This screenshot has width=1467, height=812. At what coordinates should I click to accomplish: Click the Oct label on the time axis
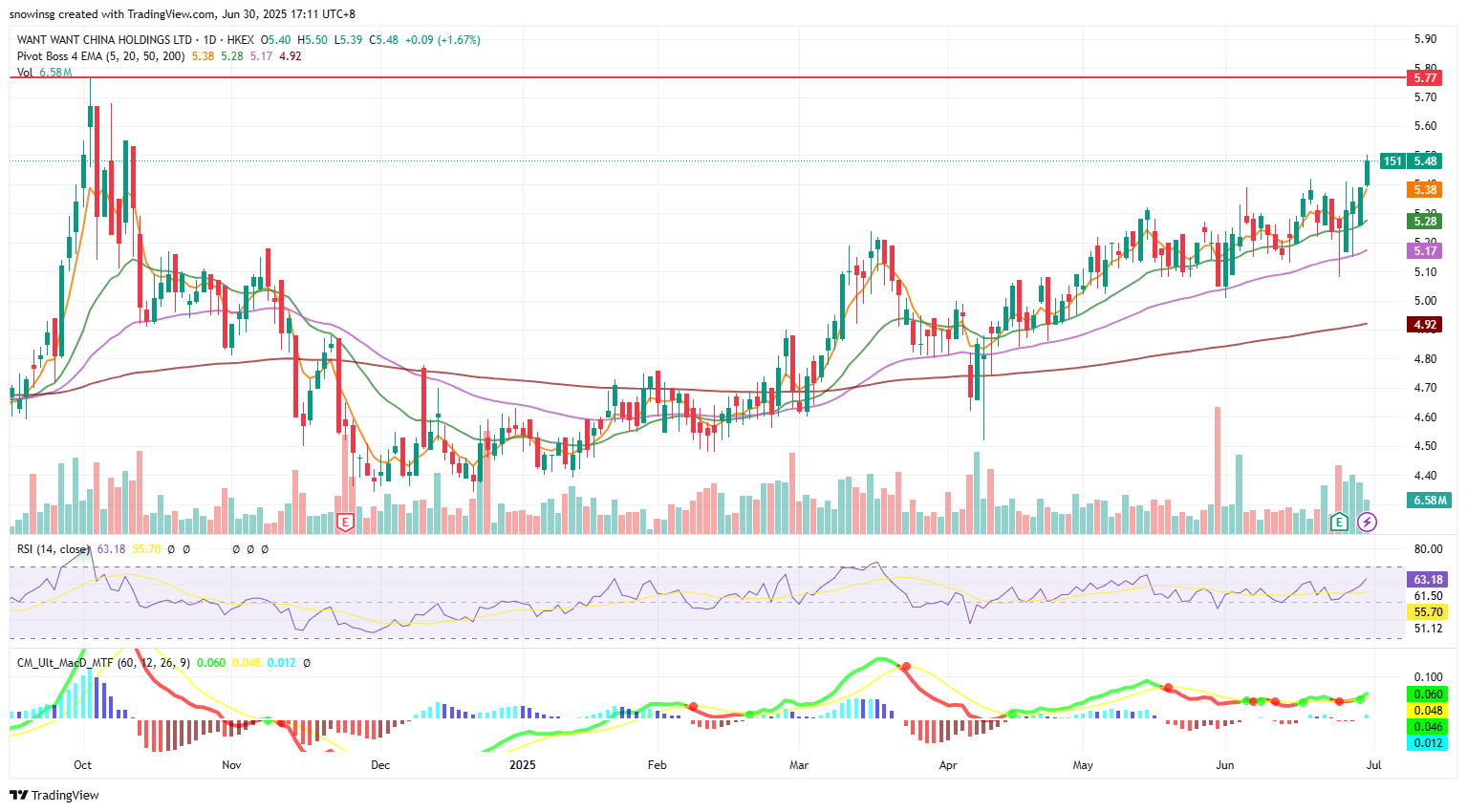[83, 765]
